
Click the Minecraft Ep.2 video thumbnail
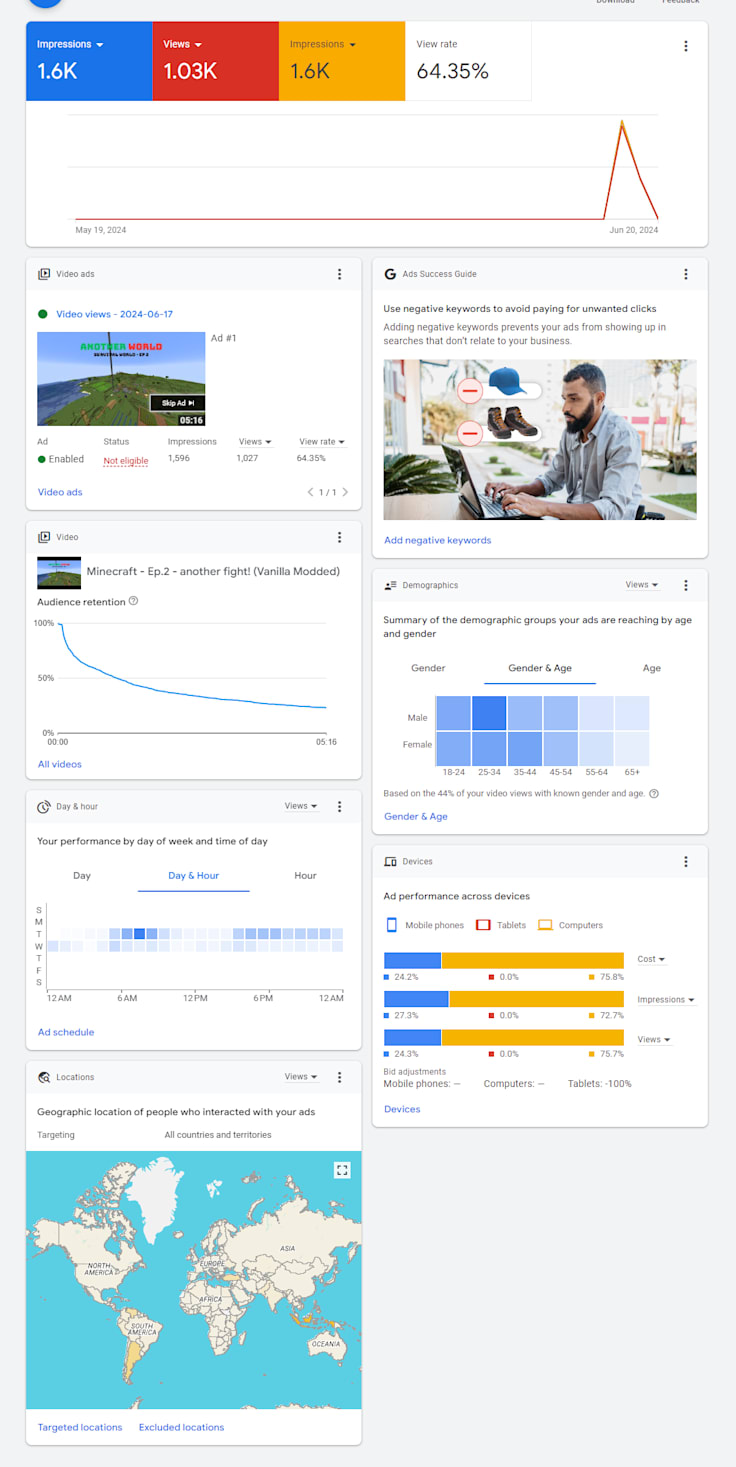coord(59,572)
